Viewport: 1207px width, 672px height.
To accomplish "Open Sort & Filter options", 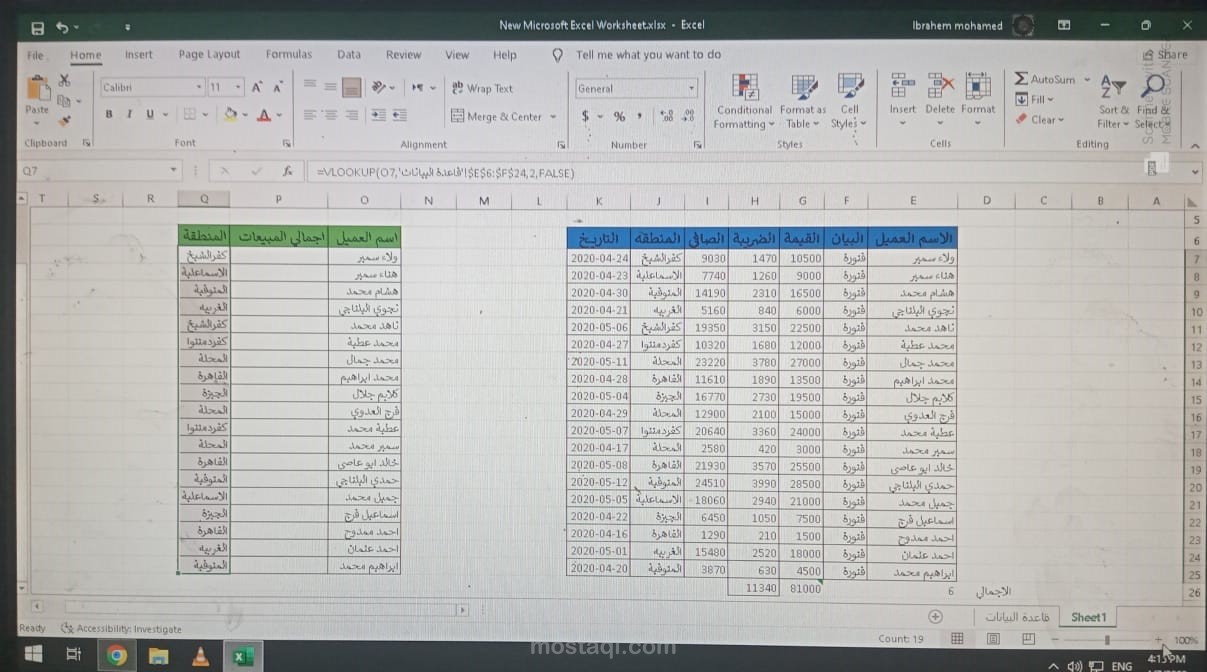I will point(1113,101).
